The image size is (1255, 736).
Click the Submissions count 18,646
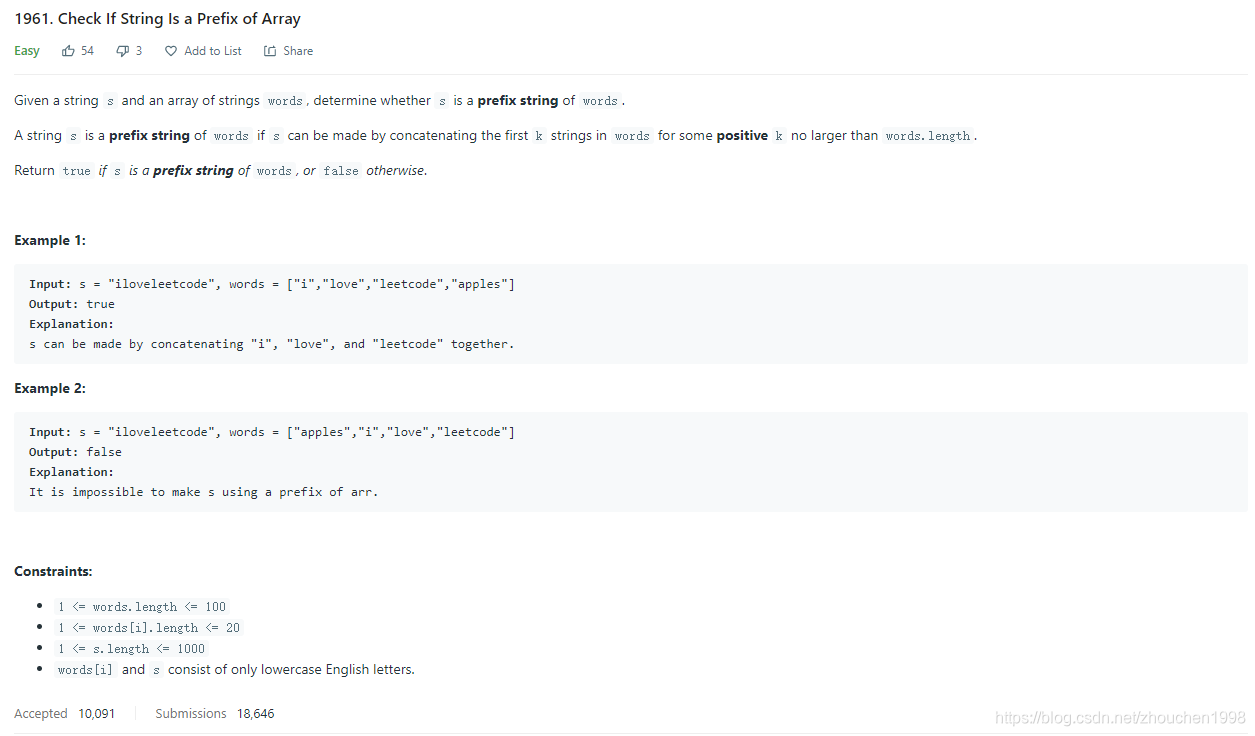click(x=255, y=714)
